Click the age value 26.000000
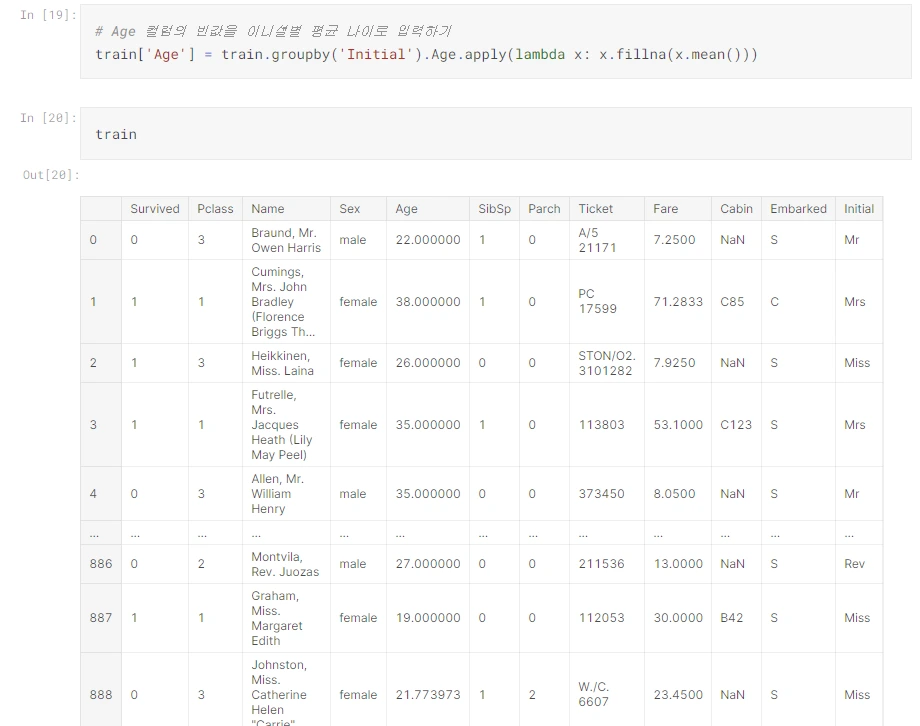 (x=428, y=363)
